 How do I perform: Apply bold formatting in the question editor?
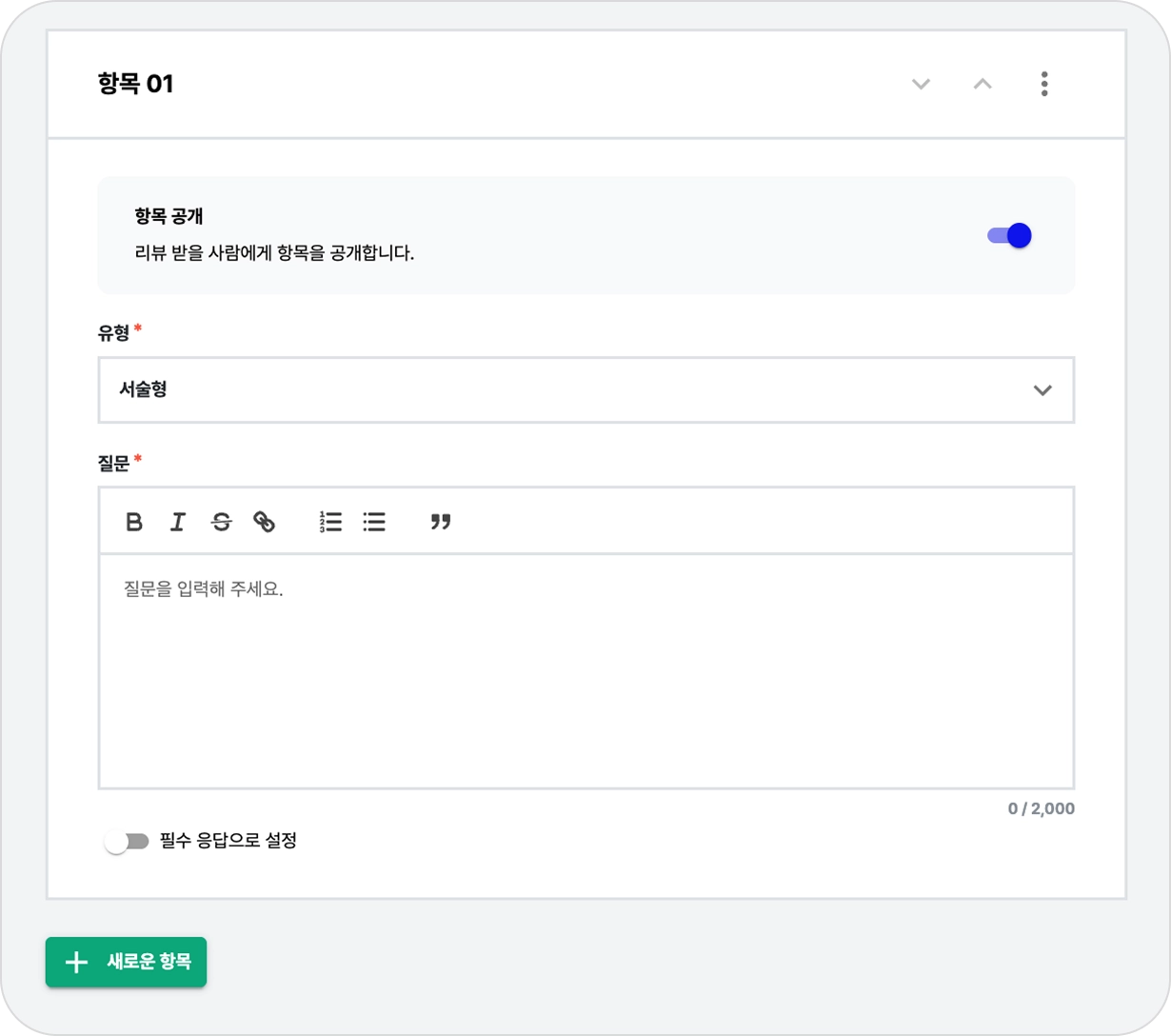(134, 522)
